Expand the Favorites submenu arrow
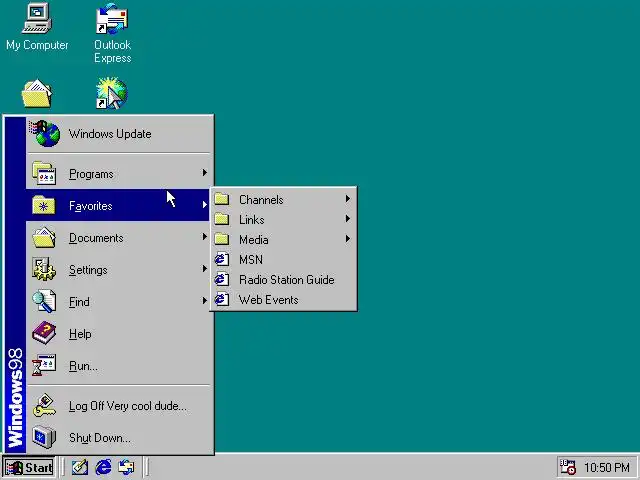Image resolution: width=640 pixels, height=480 pixels. click(x=204, y=204)
